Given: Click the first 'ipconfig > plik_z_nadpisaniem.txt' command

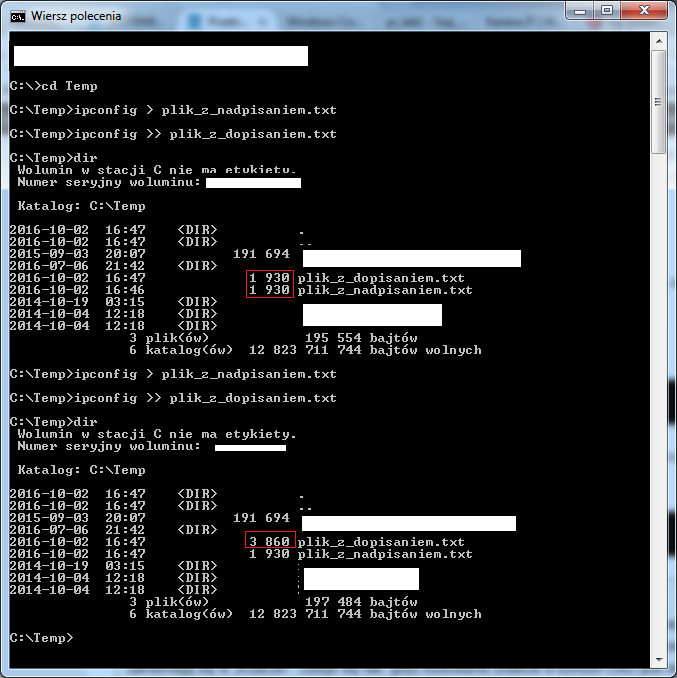Looking at the screenshot, I should click(x=173, y=110).
